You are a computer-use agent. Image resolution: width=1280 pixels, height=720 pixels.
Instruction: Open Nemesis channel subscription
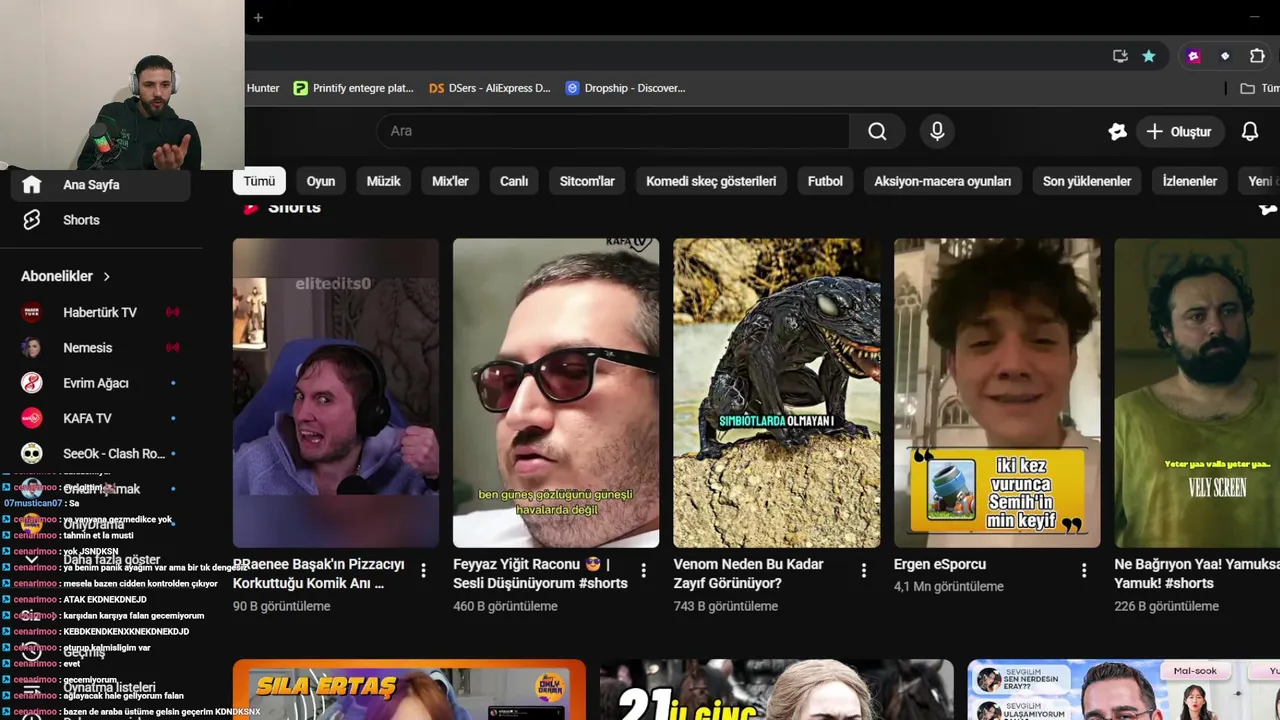[x=100, y=348]
